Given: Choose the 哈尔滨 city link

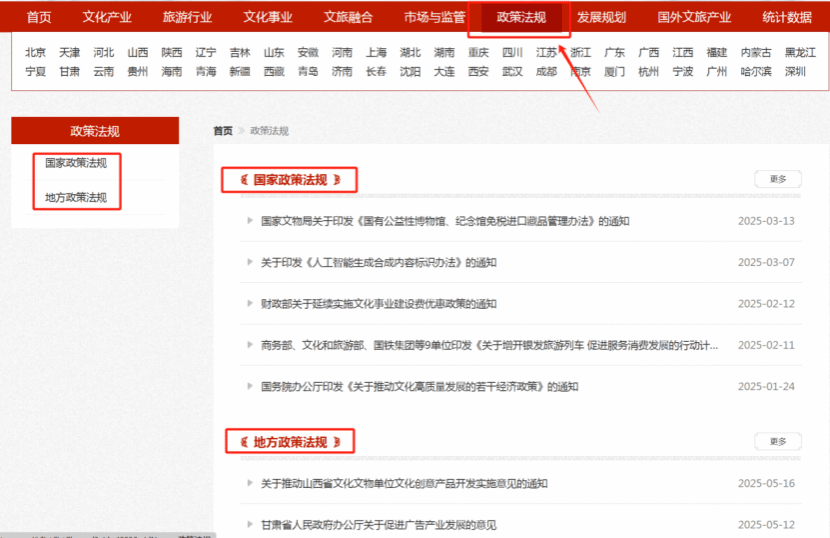Looking at the screenshot, I should pyautogui.click(x=756, y=71).
